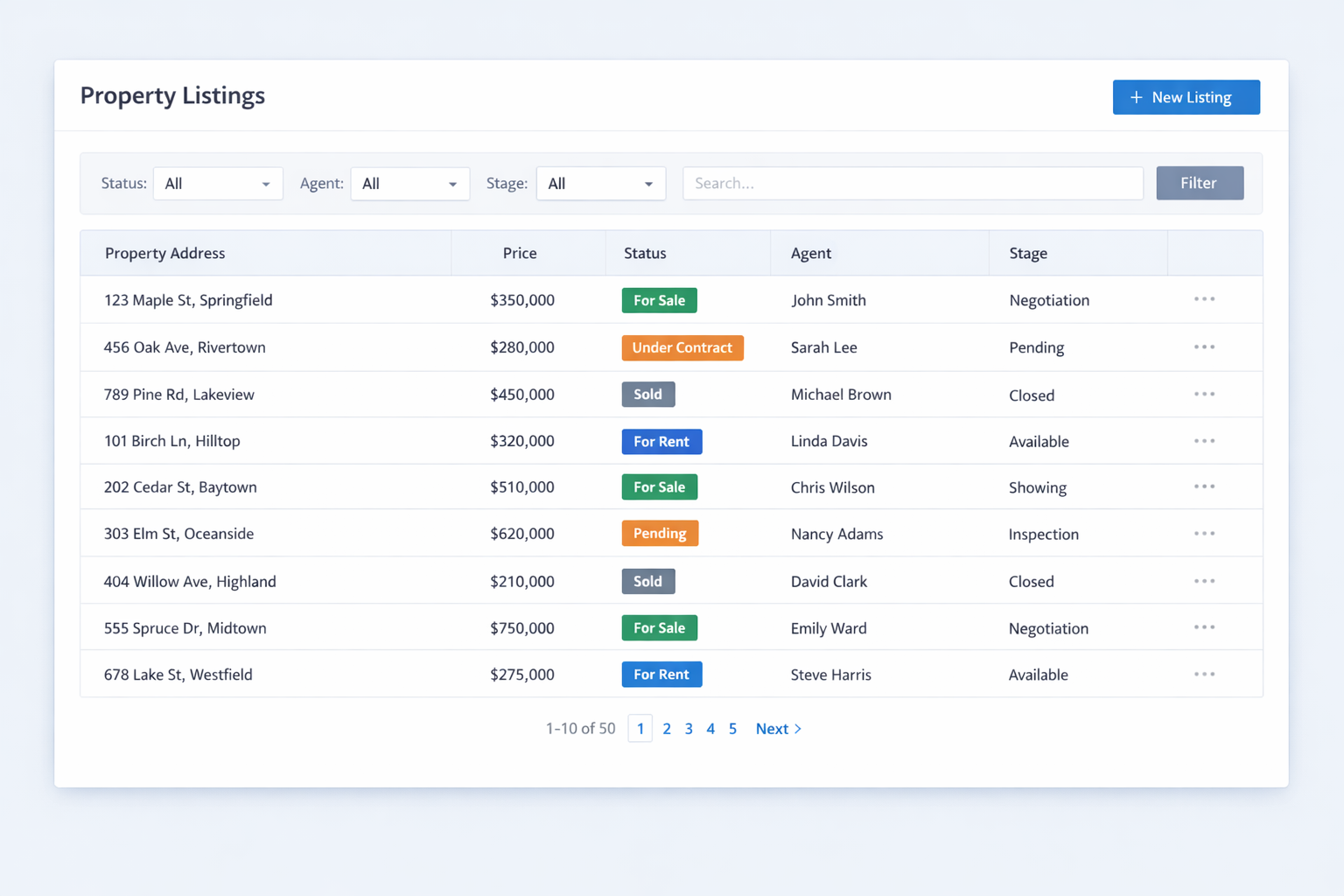Open actions menu for 202 Cedar St
Viewport: 1344px width, 896px height.
1204,486
